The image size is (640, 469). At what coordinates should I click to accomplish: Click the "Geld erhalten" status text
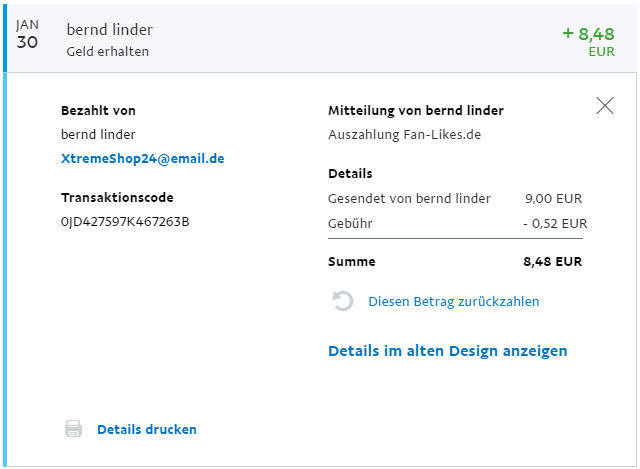point(108,51)
